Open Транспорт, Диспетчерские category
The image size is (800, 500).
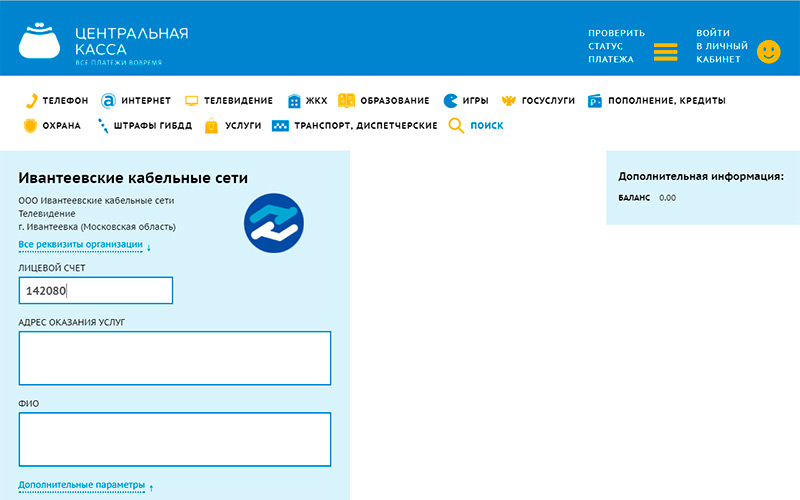coord(366,126)
